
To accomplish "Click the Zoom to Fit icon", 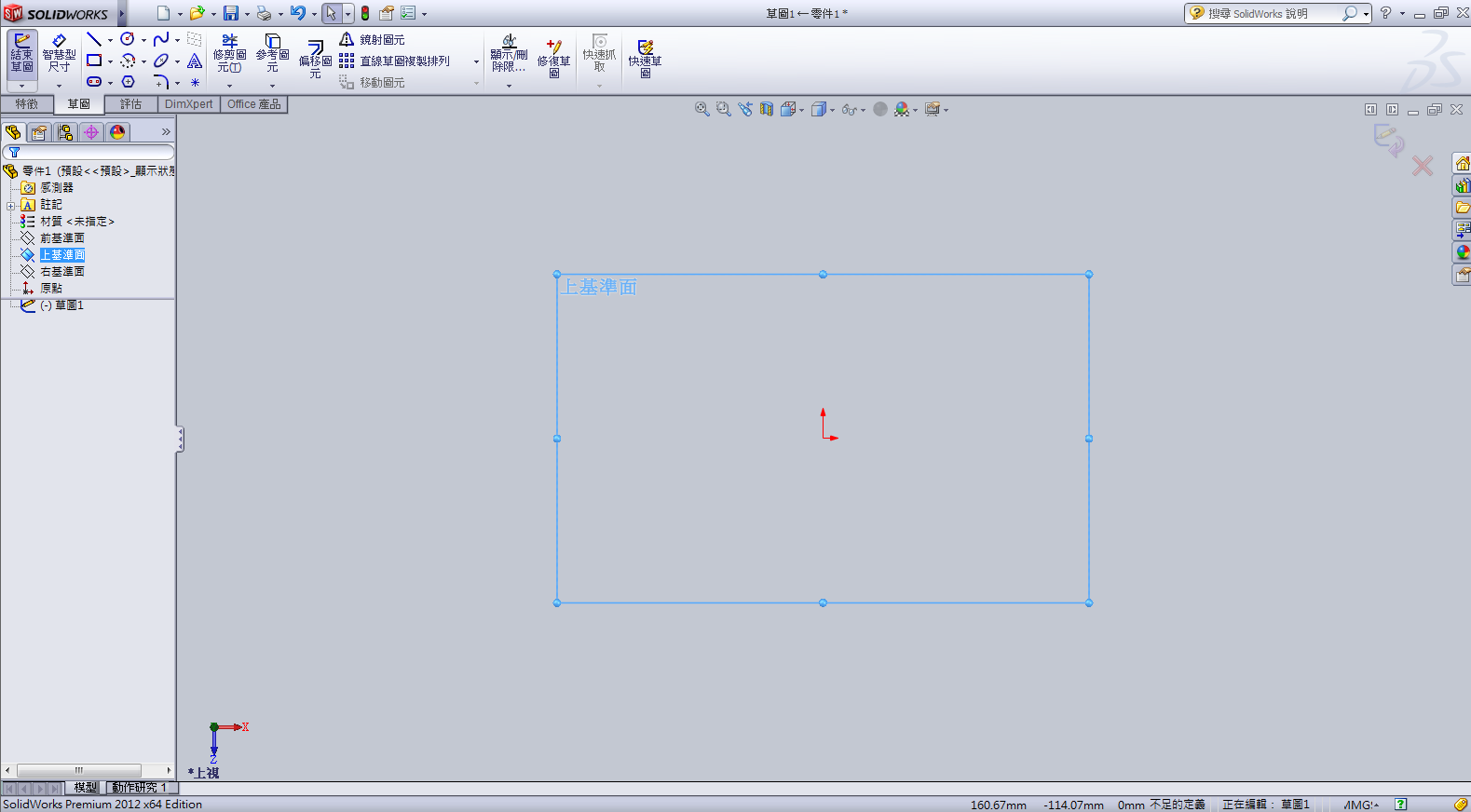I will [702, 110].
